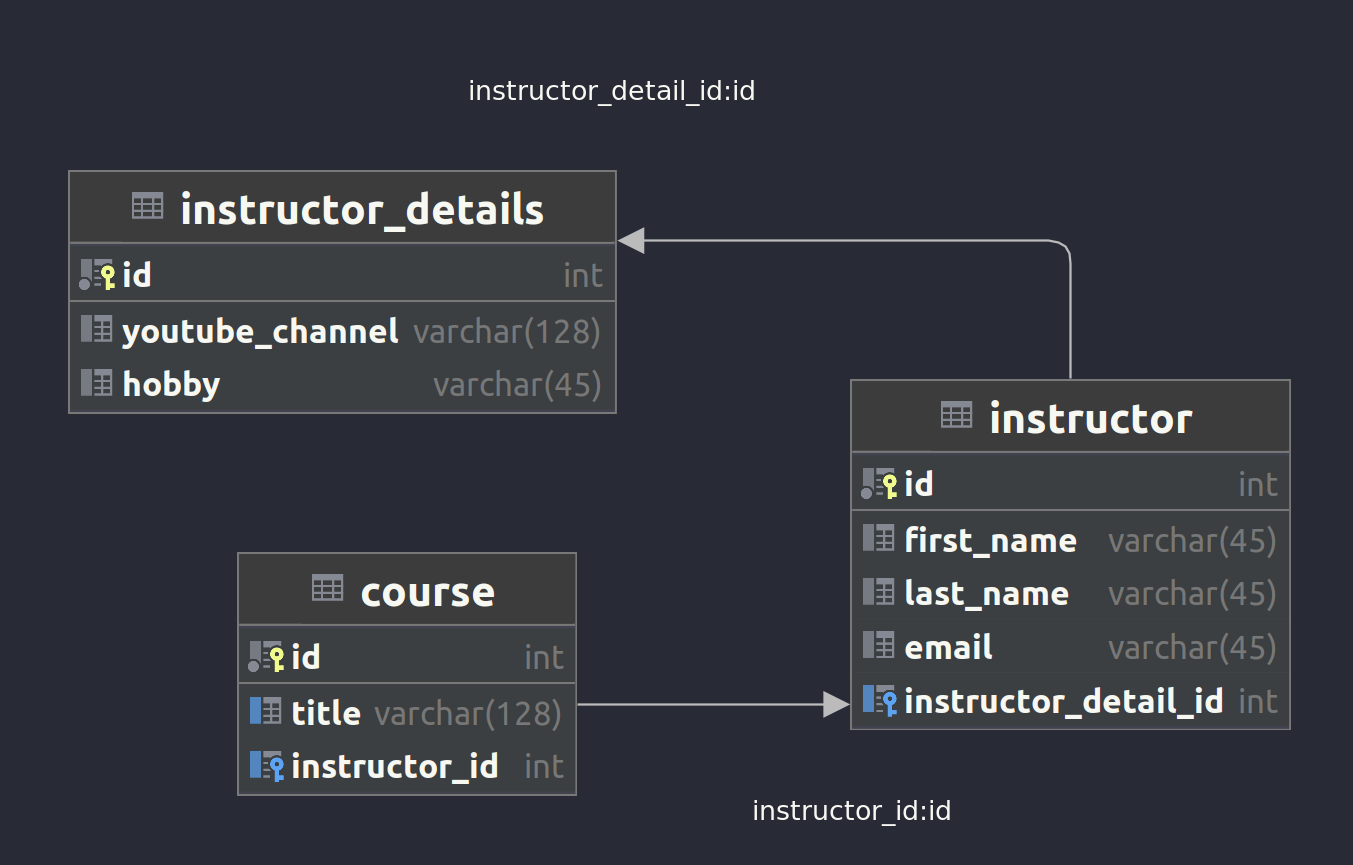Click the id column name in instructor_details
Viewport: 1353px width, 865px height.
[137, 275]
